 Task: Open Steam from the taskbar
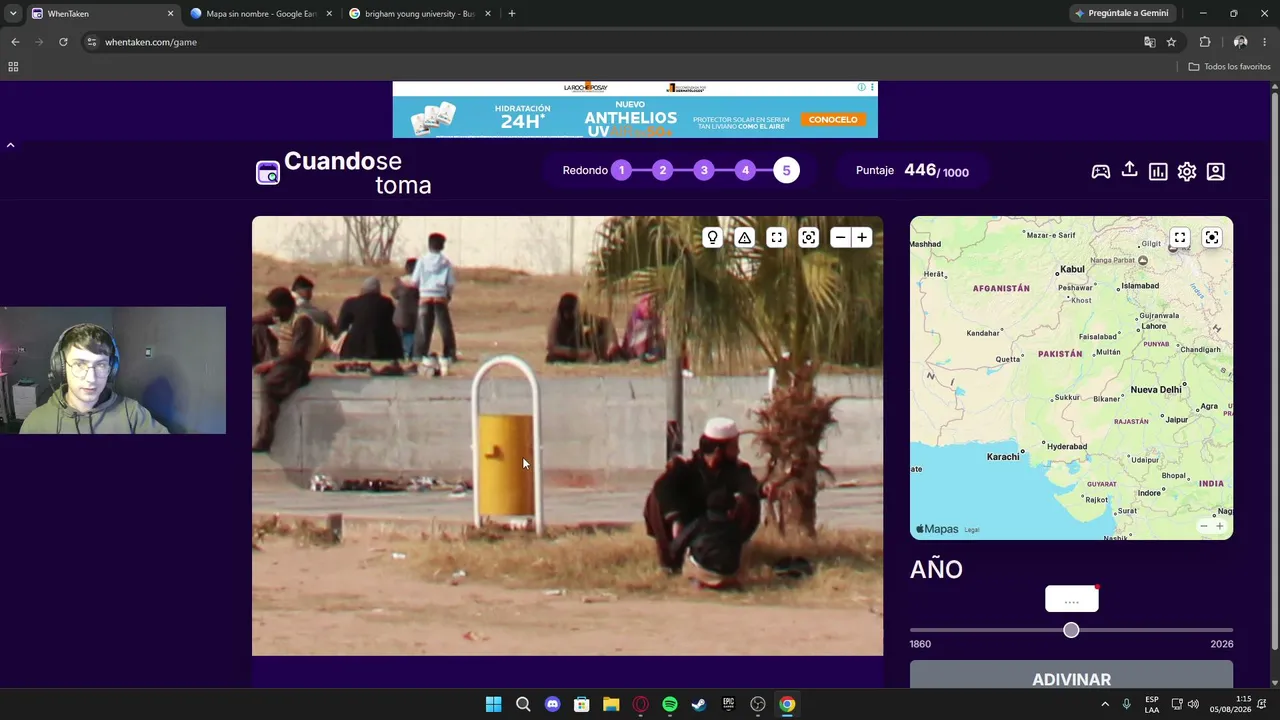point(699,704)
